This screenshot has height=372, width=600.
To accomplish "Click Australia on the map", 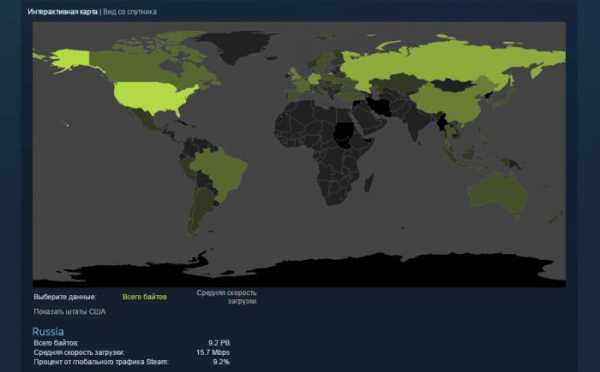I will (x=497, y=193).
